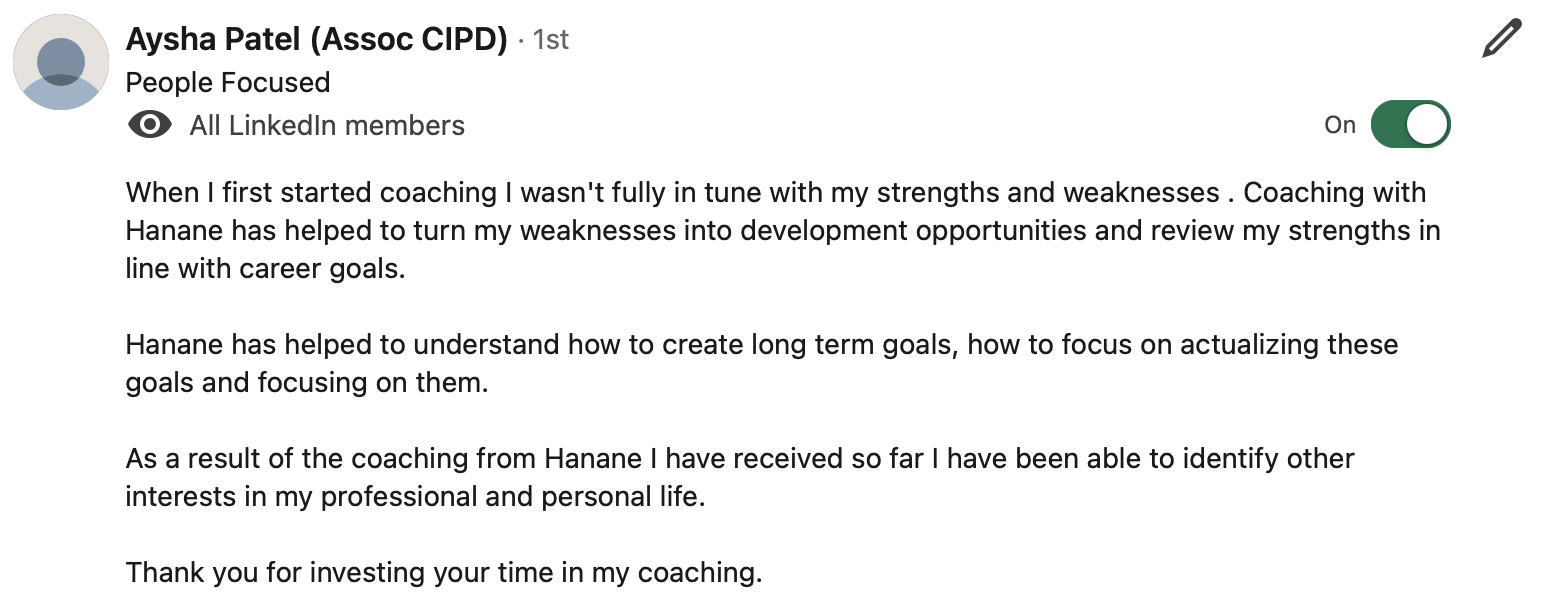Viewport: 1552px width, 602px height.
Task: Click 'interests in my professional and personal life.'
Action: (416, 497)
